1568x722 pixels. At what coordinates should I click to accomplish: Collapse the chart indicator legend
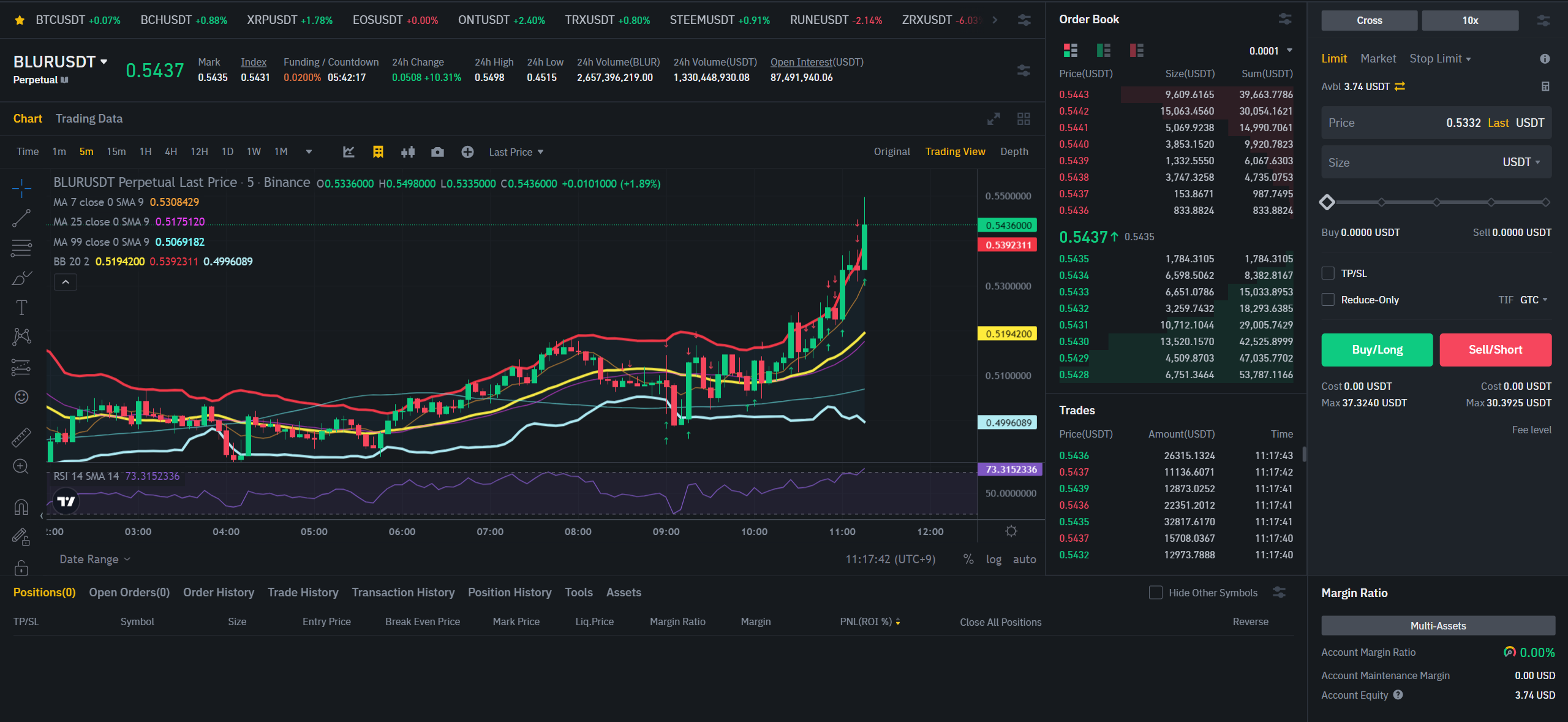(x=66, y=282)
